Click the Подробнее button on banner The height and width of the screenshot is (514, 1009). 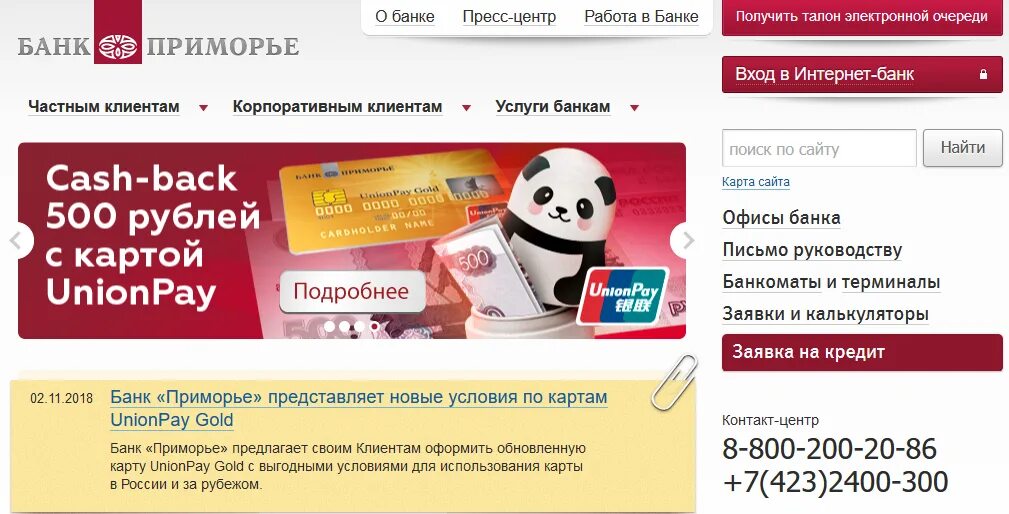pos(352,291)
